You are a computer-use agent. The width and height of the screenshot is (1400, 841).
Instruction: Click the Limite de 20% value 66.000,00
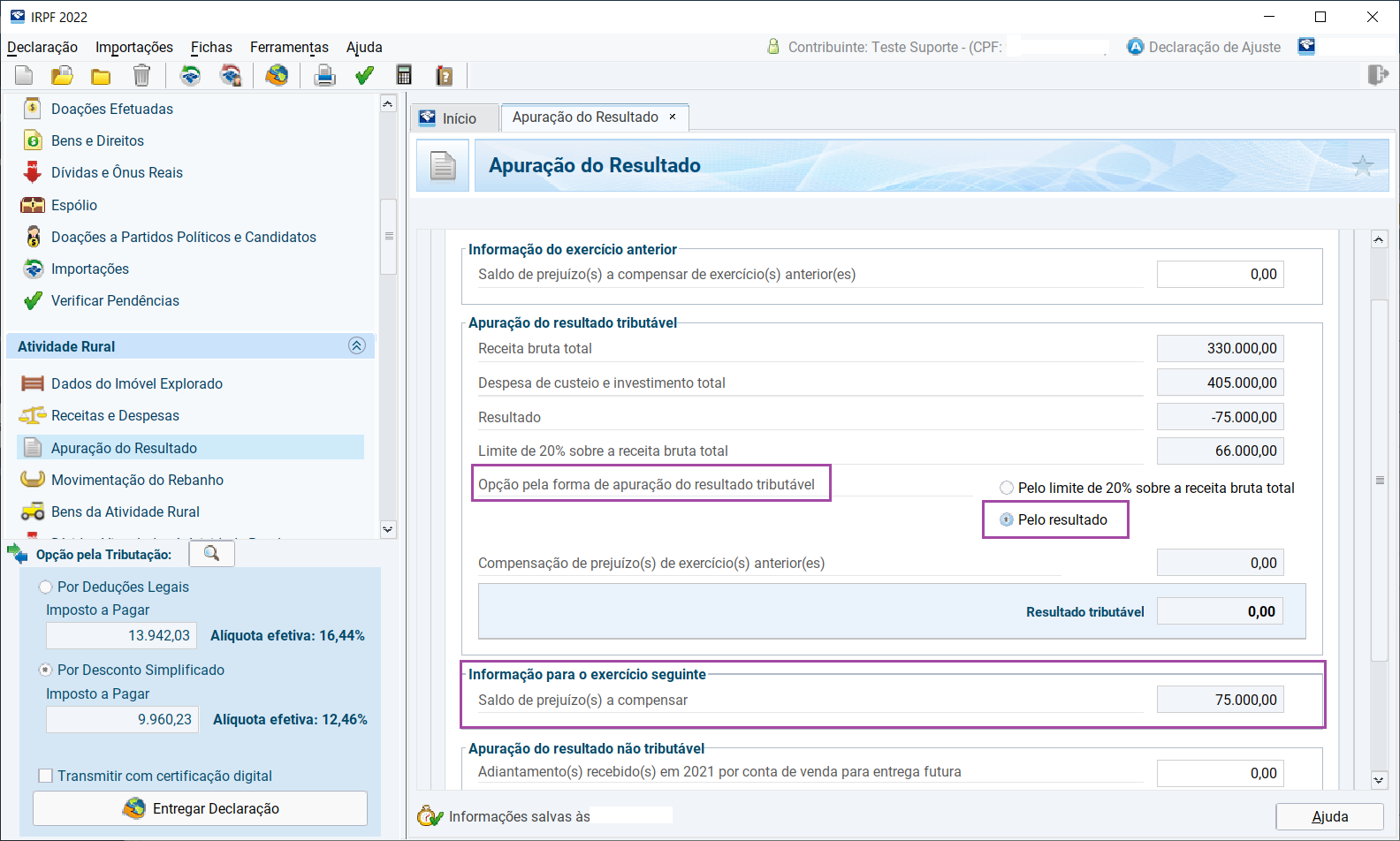[x=1220, y=451]
